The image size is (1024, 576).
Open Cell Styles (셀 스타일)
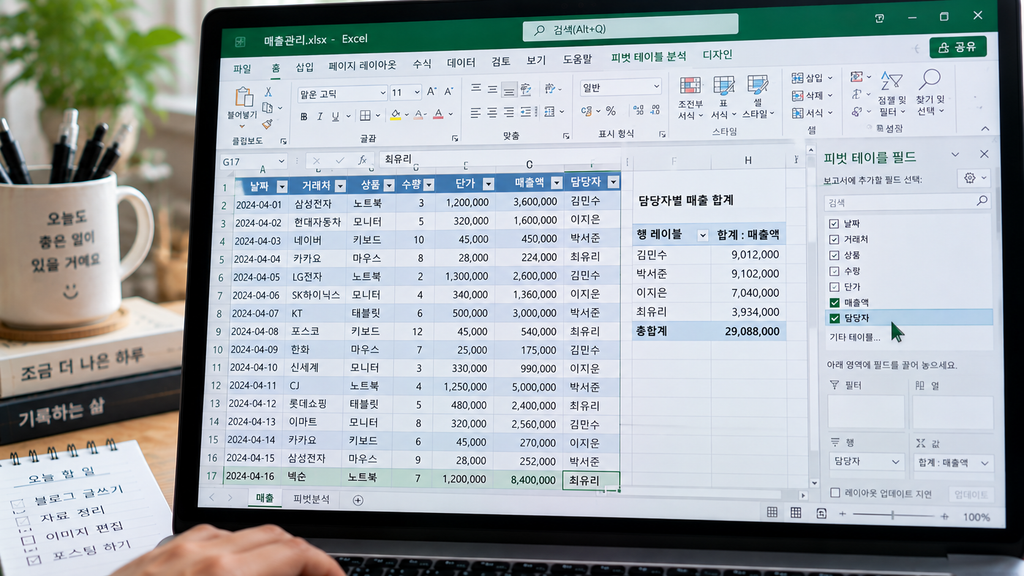click(758, 97)
